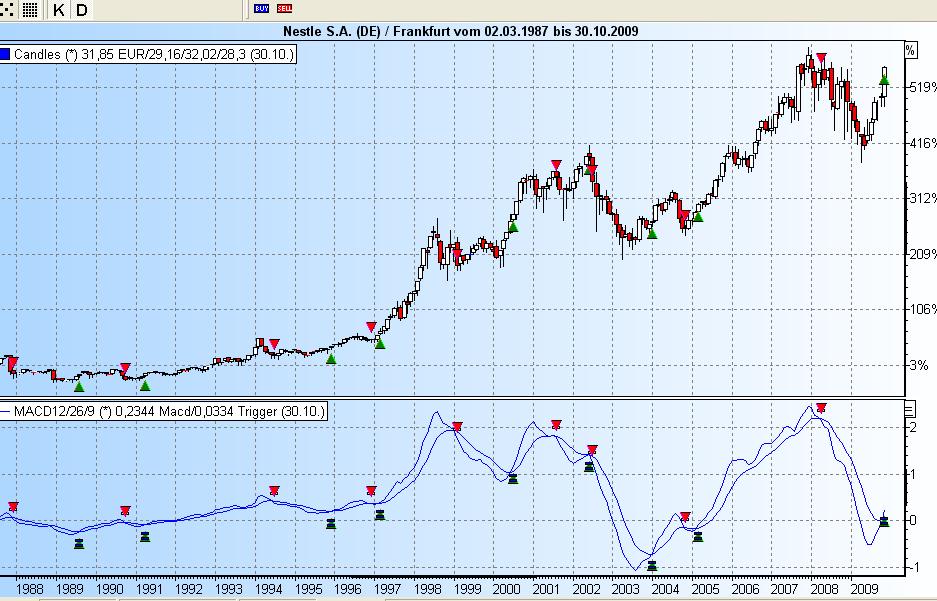Click the 209% label on price axis
Image resolution: width=937 pixels, height=601 pixels.
[923, 254]
